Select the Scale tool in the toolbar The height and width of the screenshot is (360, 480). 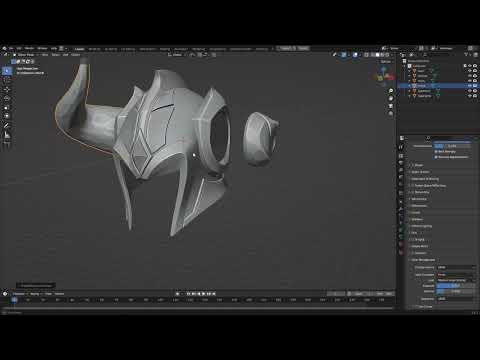tap(7, 107)
